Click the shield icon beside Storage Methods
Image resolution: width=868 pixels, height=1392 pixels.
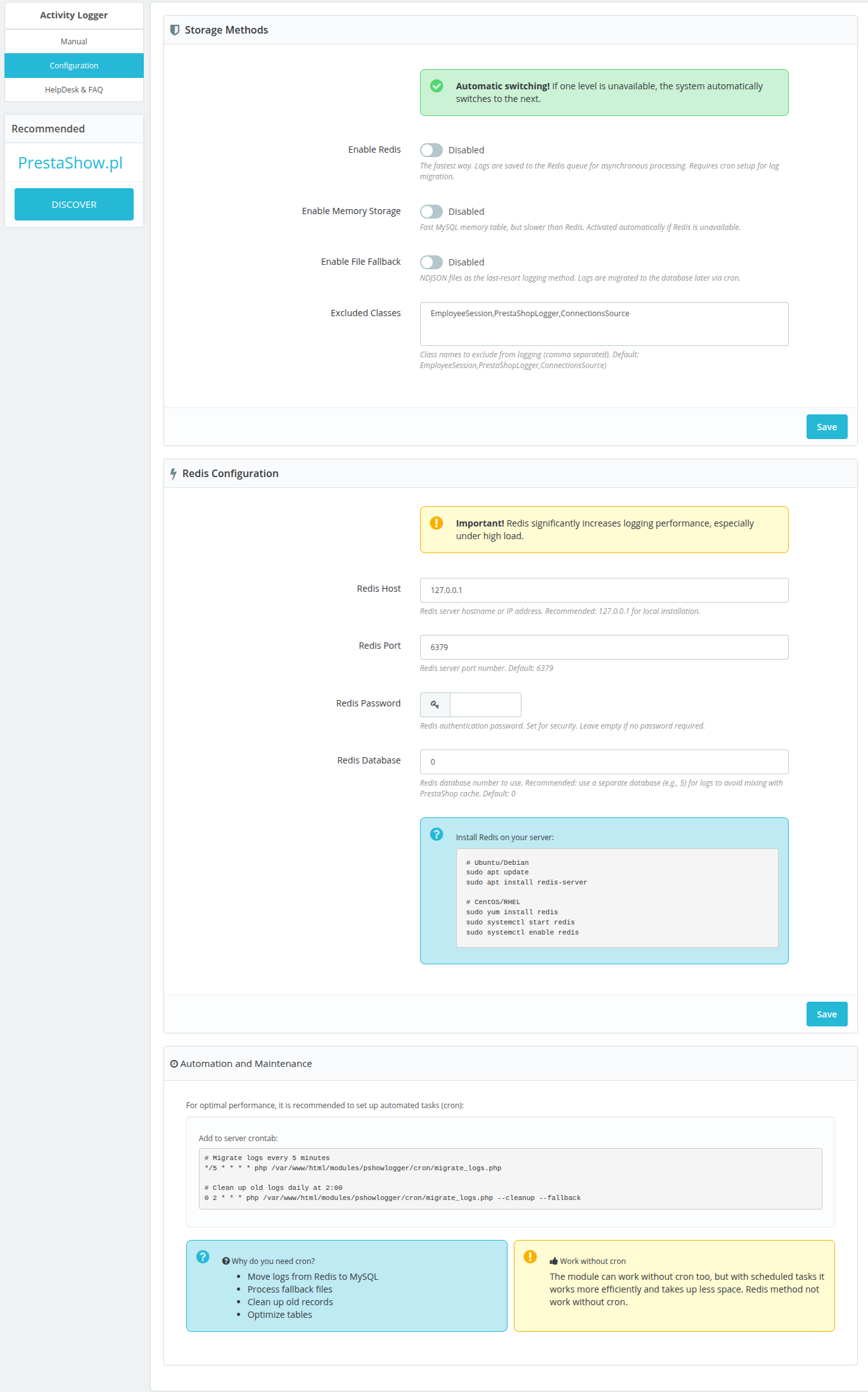(175, 30)
